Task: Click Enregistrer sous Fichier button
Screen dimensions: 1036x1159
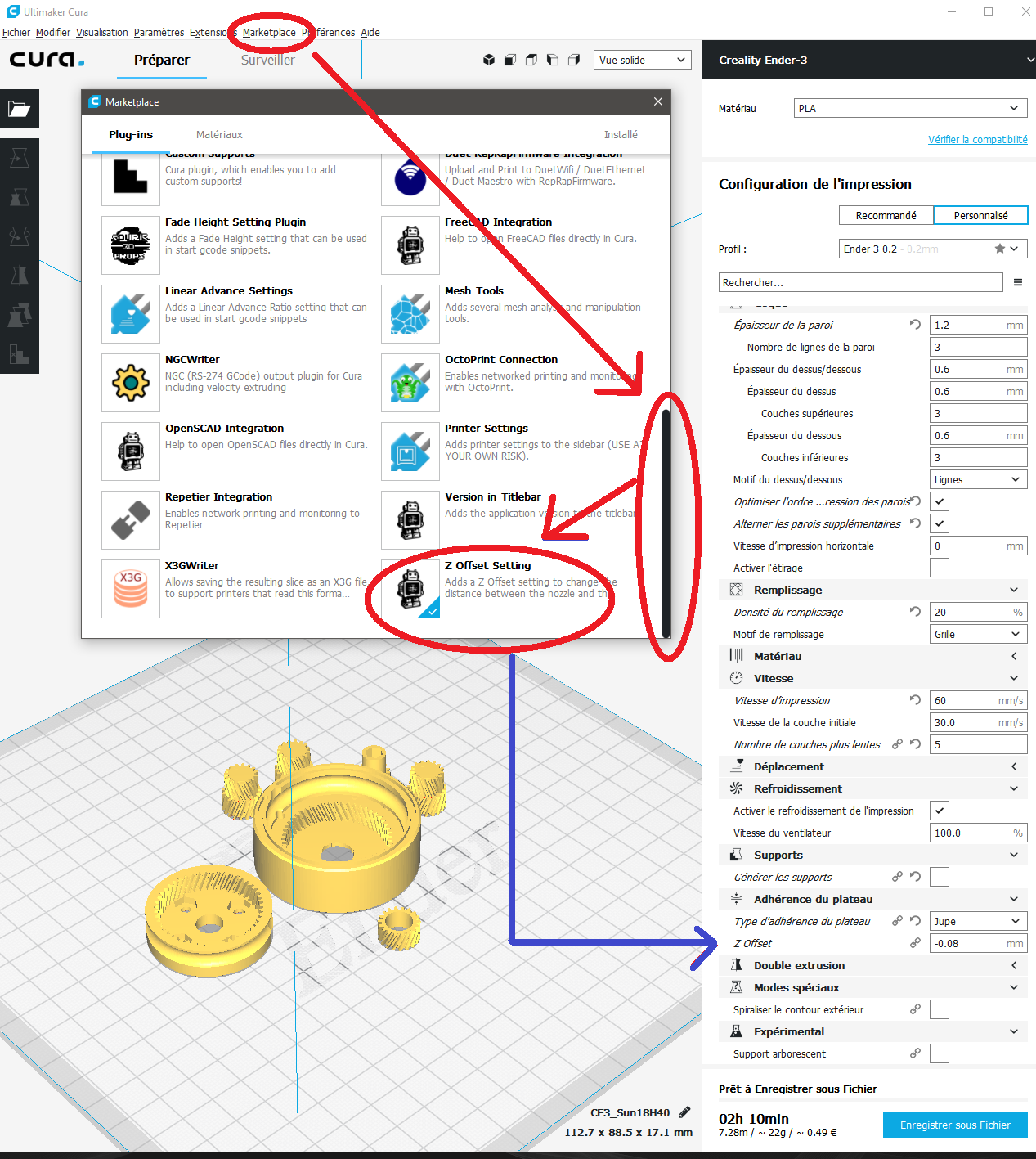Action: click(955, 1125)
